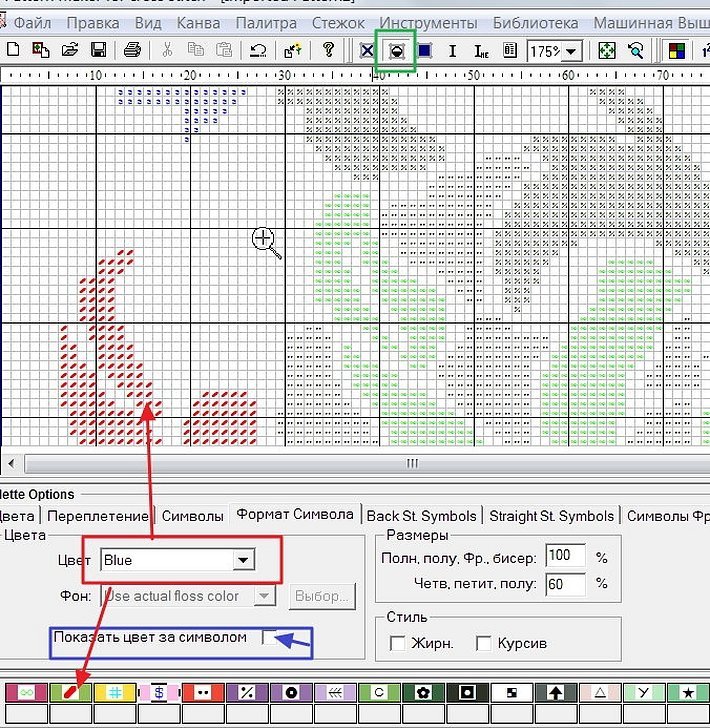
Task: Select pale pink swatch with triangle symbol
Action: click(x=600, y=693)
